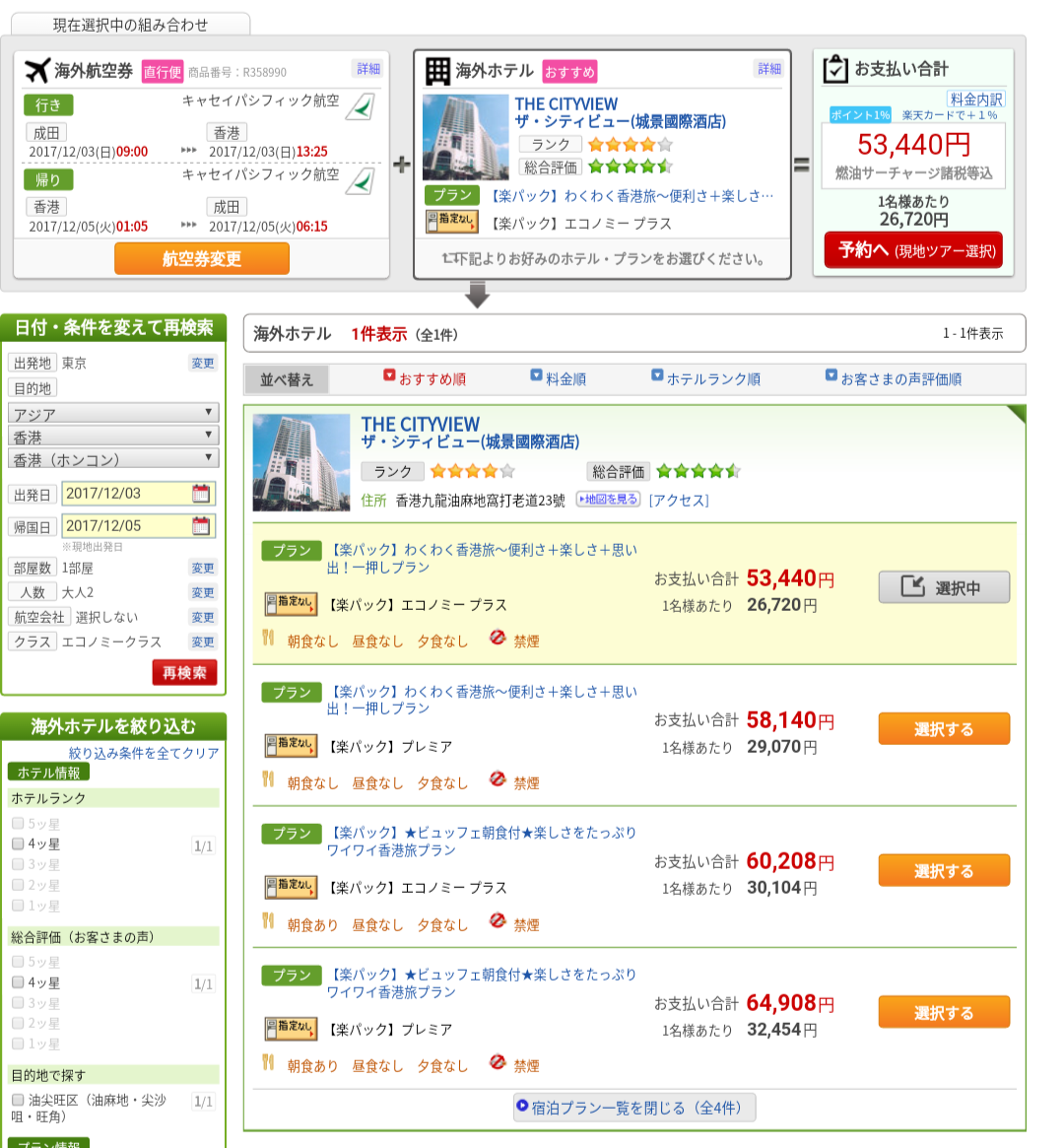
Task: Open 詳細 for 海外航空券
Action: pyautogui.click(x=368, y=69)
